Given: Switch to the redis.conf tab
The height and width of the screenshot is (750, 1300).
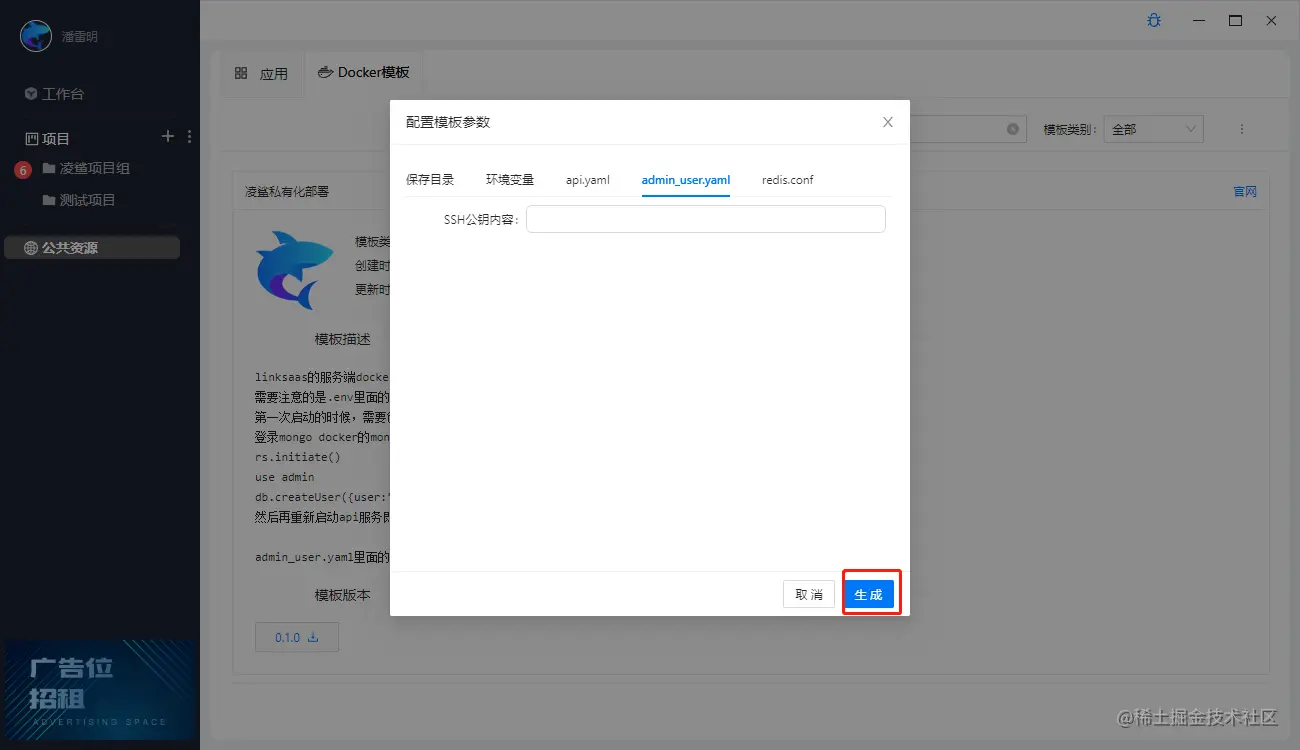Looking at the screenshot, I should (787, 180).
